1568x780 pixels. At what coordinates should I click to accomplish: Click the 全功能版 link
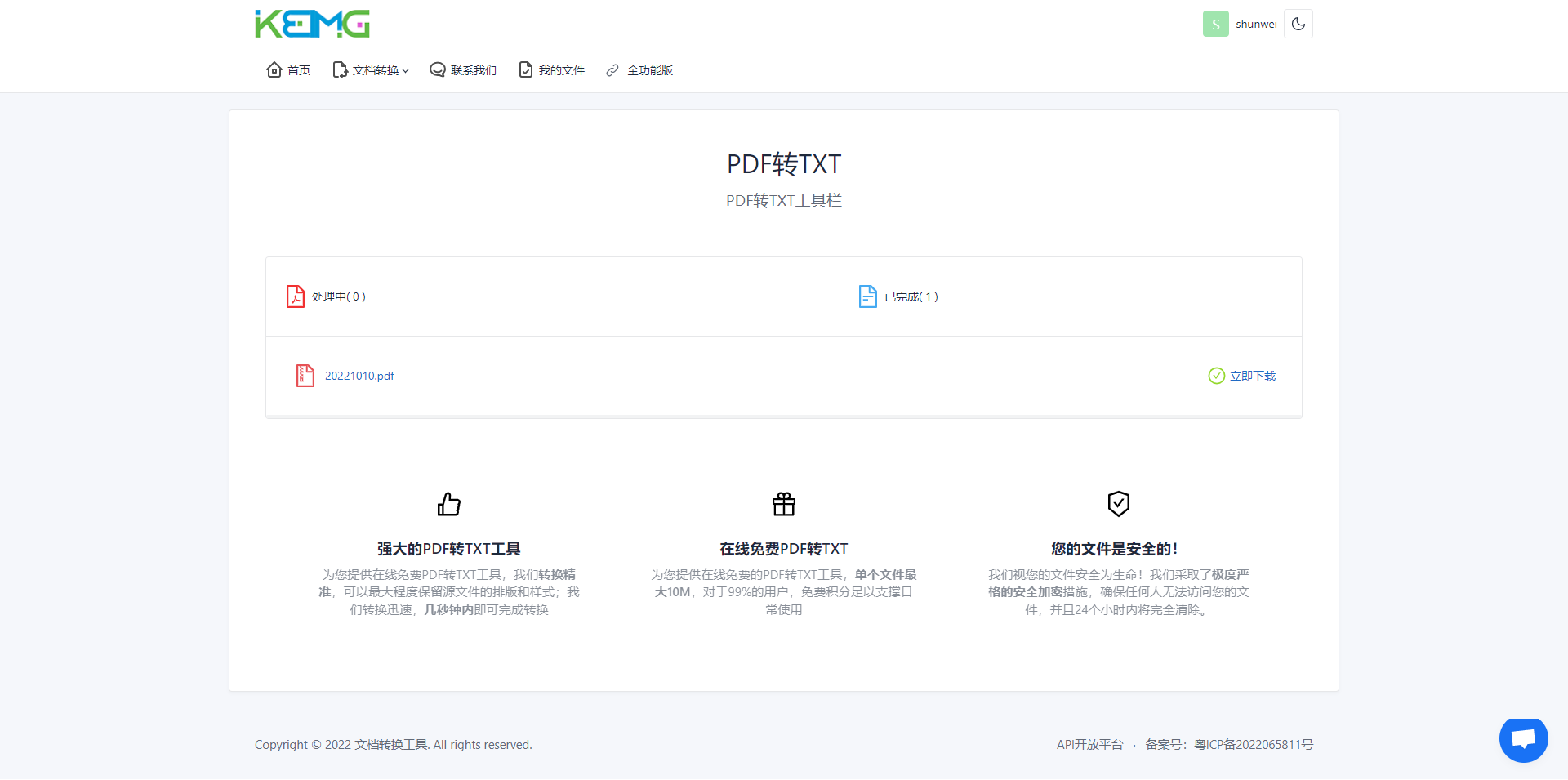point(639,70)
